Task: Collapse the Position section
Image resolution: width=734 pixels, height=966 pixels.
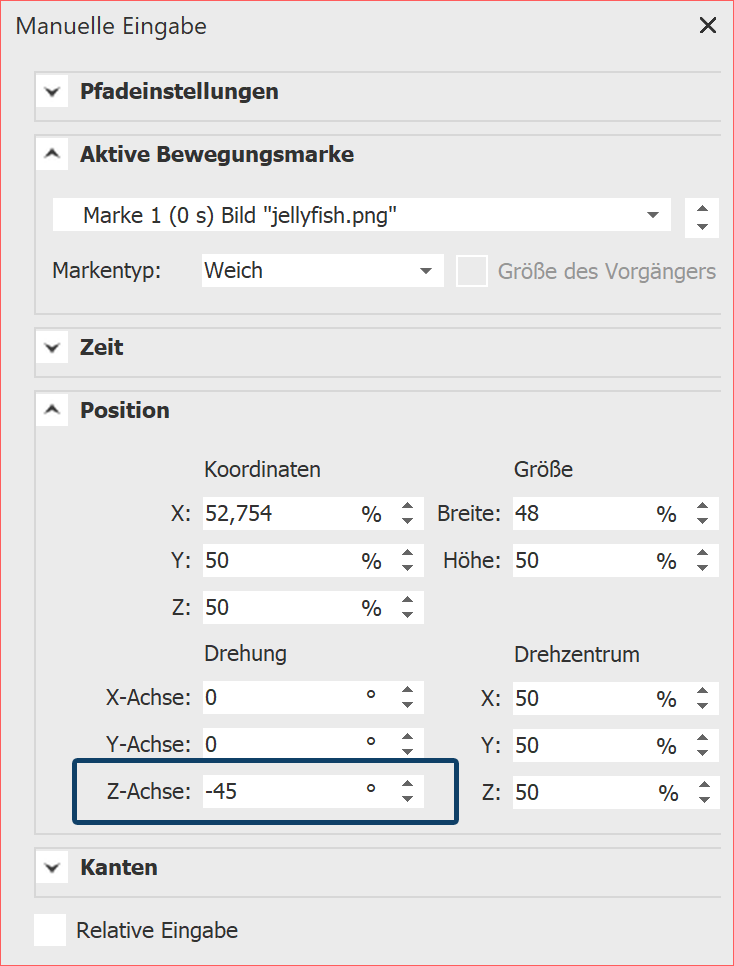Action: (x=52, y=410)
